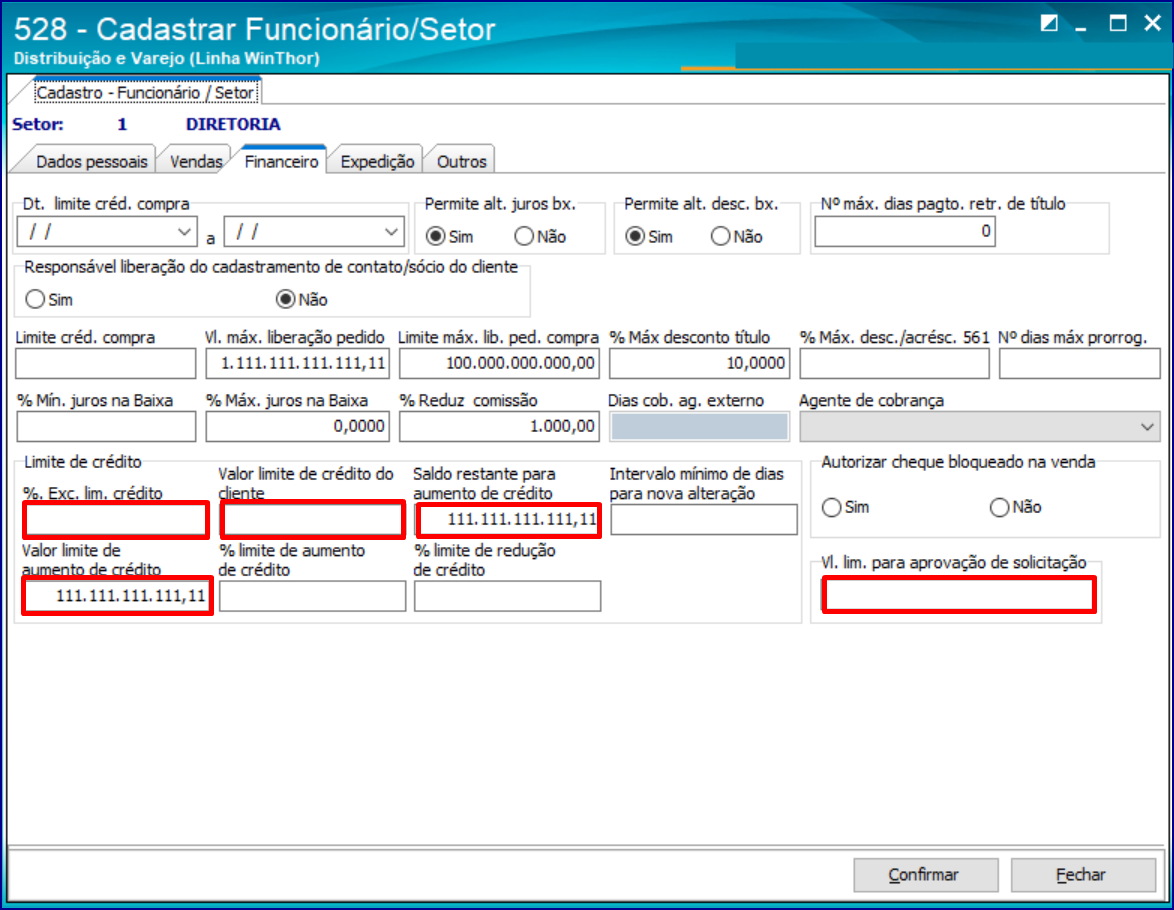1174x910 pixels.
Task: Click the Vl. máx. liberação pedido field
Action: click(298, 363)
